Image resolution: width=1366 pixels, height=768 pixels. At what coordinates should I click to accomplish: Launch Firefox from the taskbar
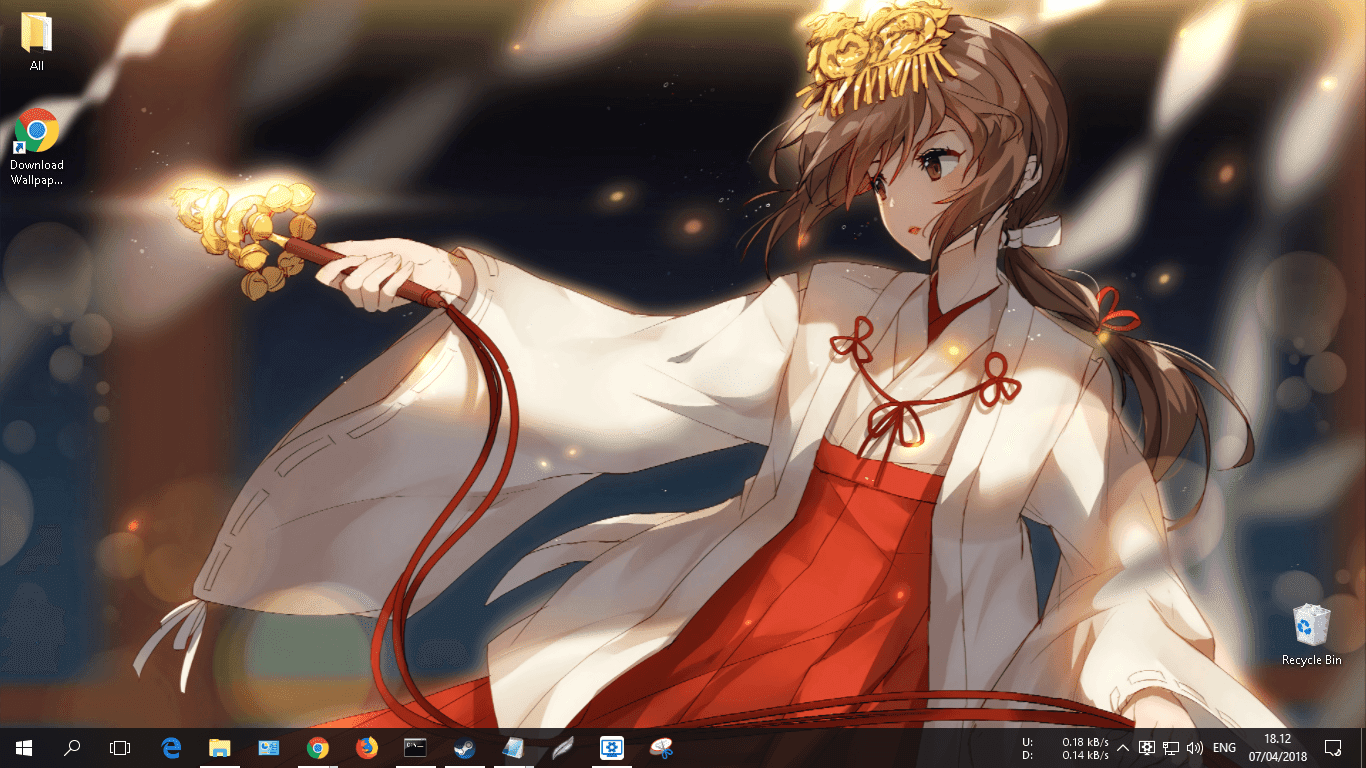367,747
